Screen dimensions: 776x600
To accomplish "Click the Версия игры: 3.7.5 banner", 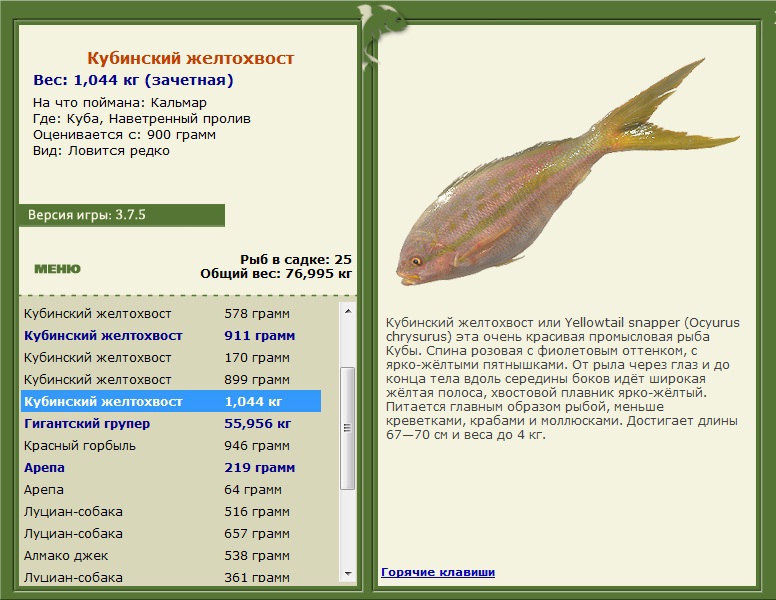I will pos(122,215).
